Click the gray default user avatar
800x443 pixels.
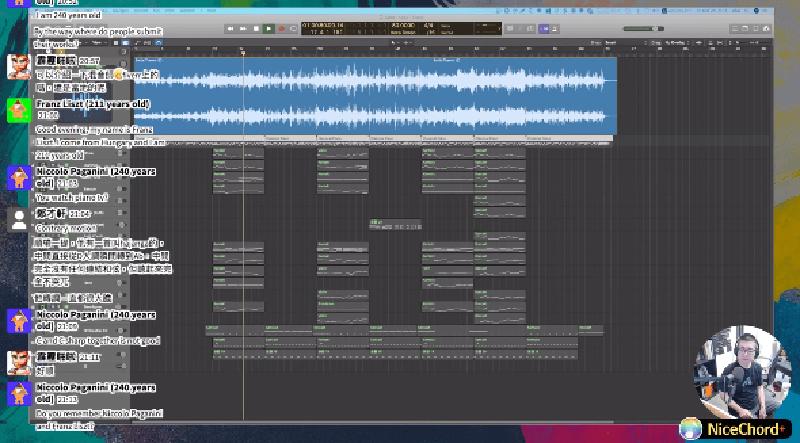click(19, 220)
